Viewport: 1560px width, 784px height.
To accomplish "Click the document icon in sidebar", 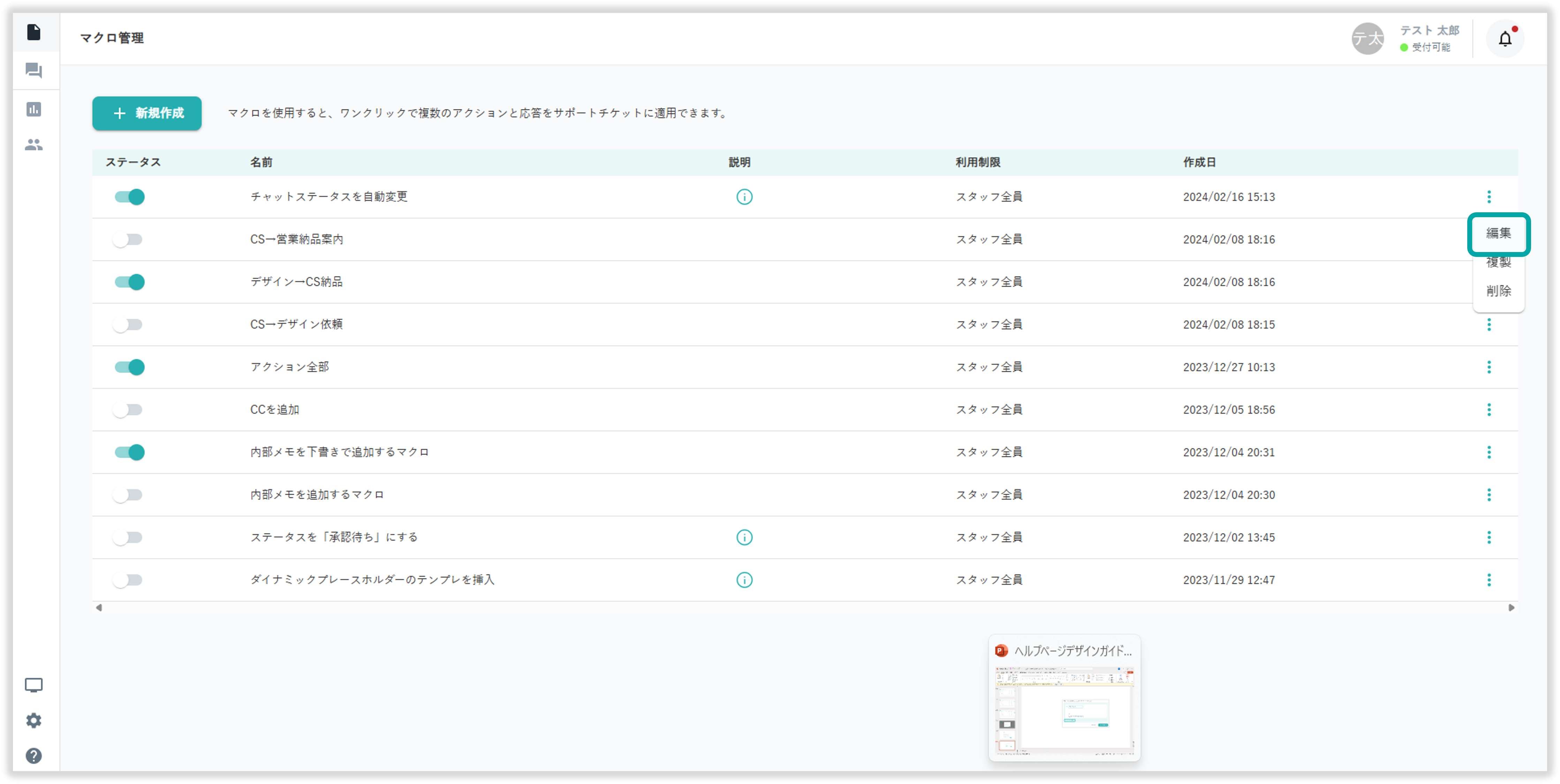I will point(34,32).
